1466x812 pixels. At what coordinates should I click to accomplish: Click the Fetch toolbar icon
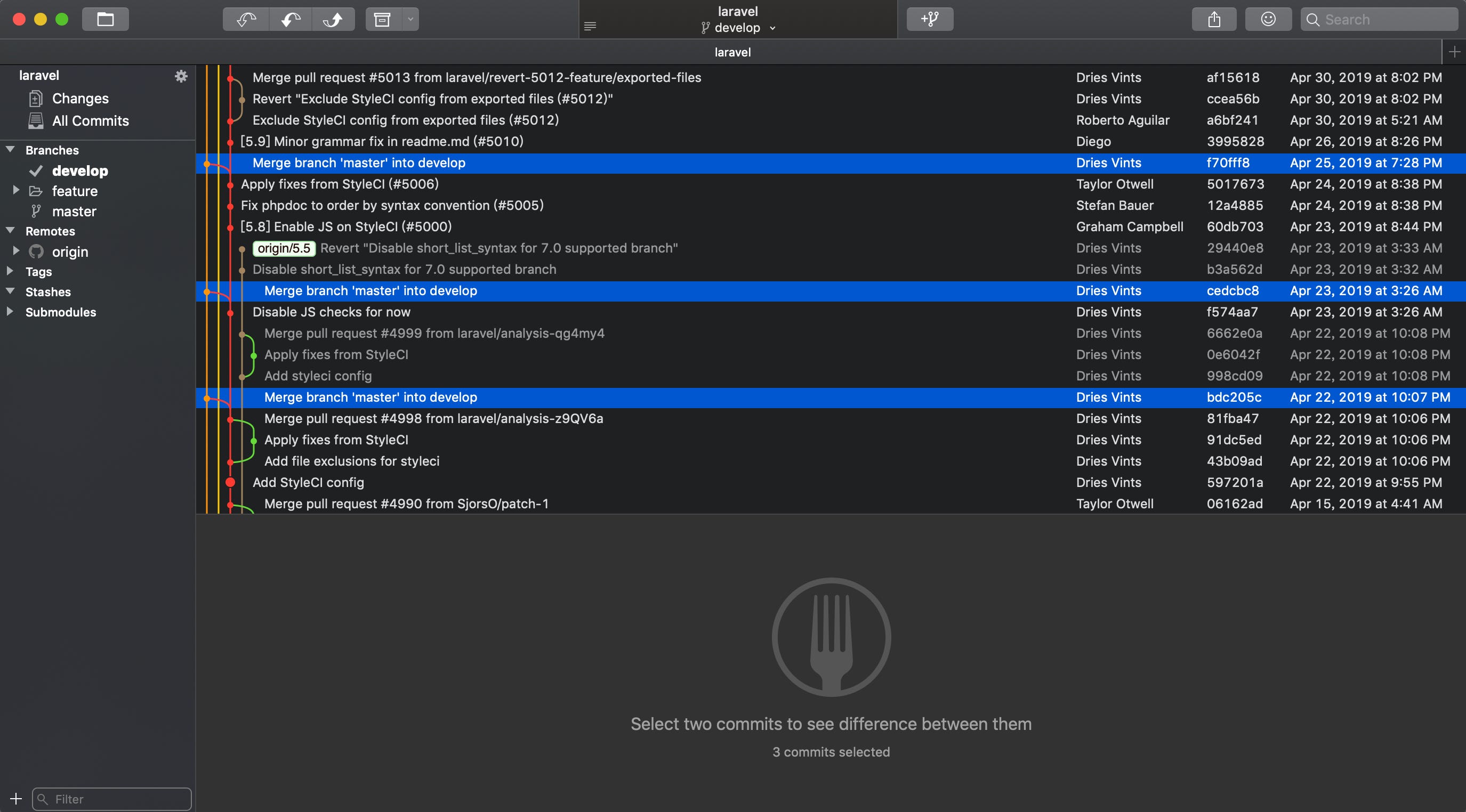pyautogui.click(x=246, y=19)
